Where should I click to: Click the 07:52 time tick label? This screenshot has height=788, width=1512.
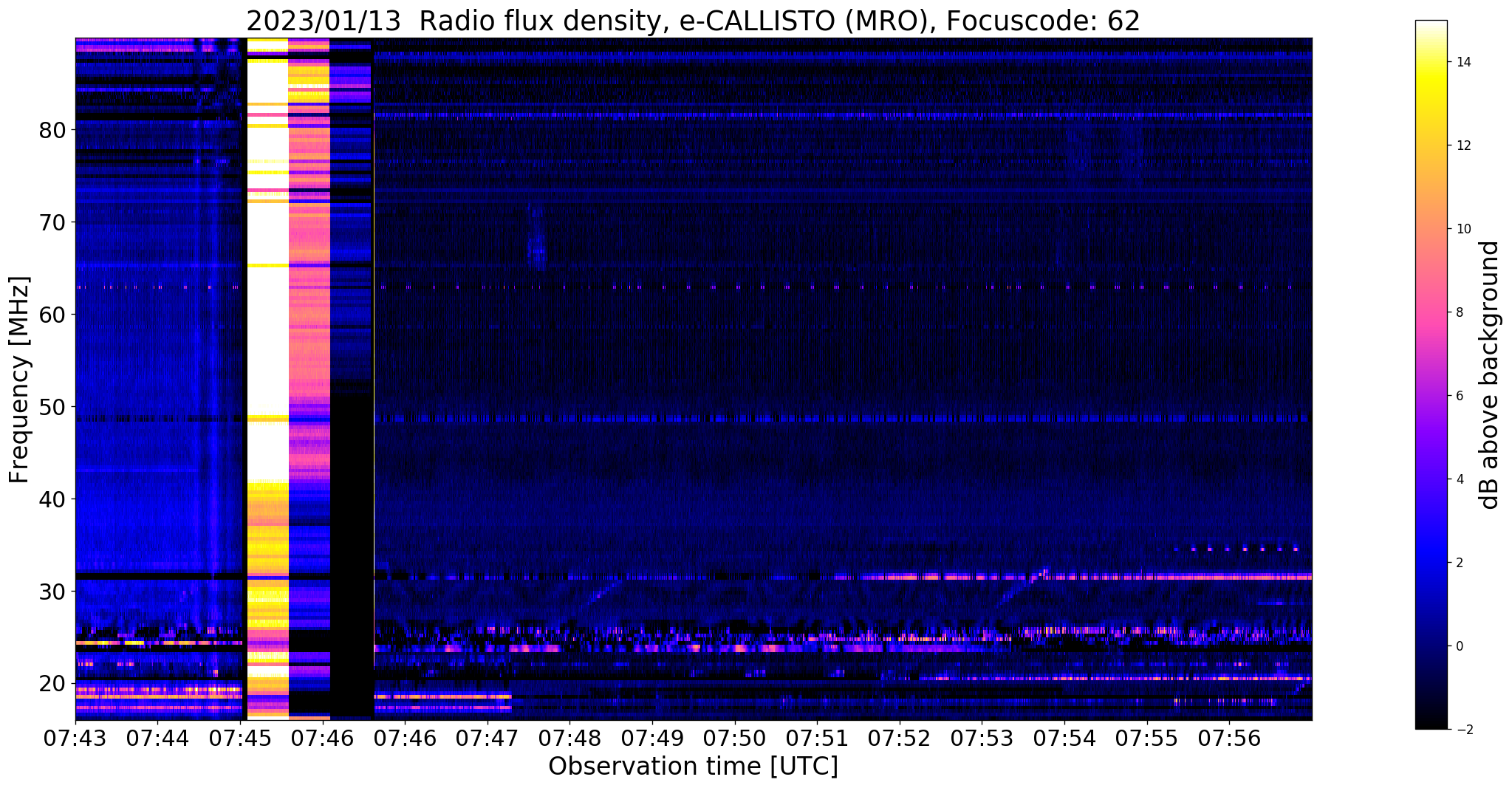pos(900,737)
